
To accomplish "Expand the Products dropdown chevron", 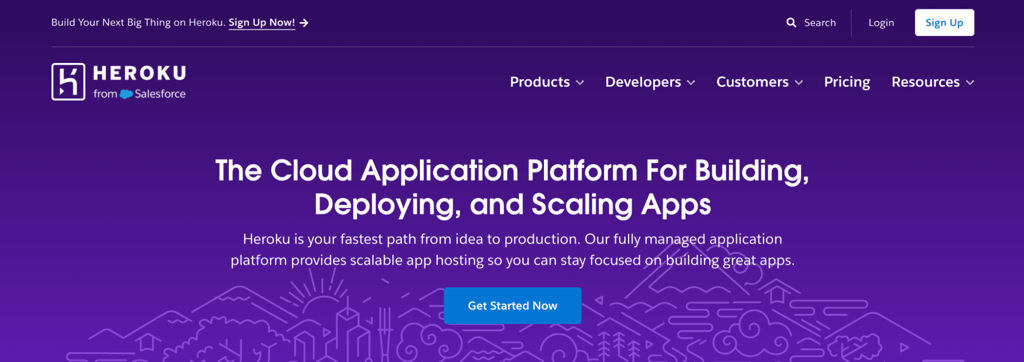I will coord(580,83).
